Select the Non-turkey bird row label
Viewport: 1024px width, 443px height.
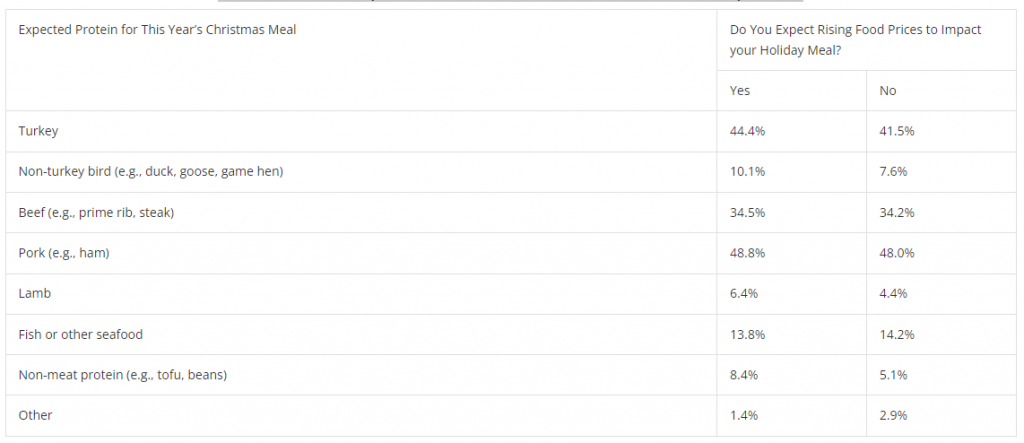pos(151,172)
